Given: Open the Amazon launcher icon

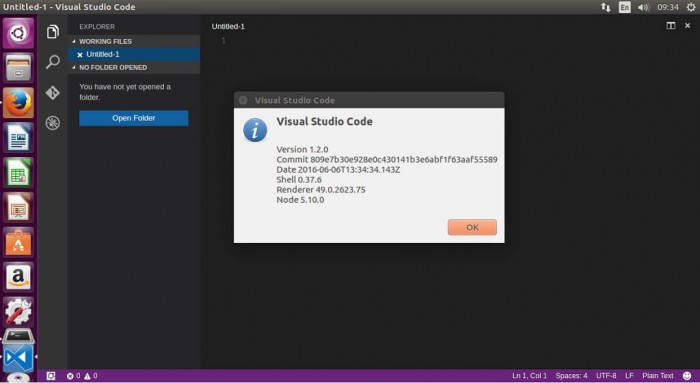Looking at the screenshot, I should tap(18, 277).
